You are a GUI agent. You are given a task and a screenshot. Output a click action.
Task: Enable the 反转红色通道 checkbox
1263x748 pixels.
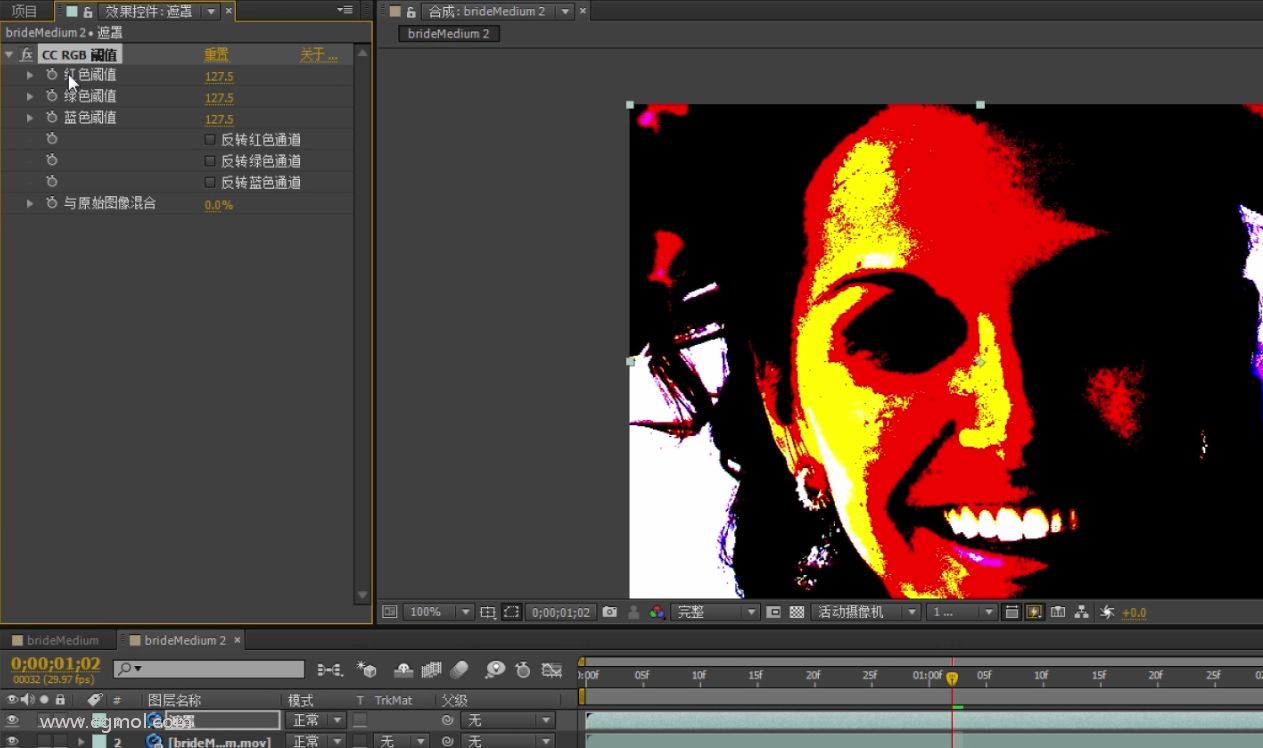[210, 140]
